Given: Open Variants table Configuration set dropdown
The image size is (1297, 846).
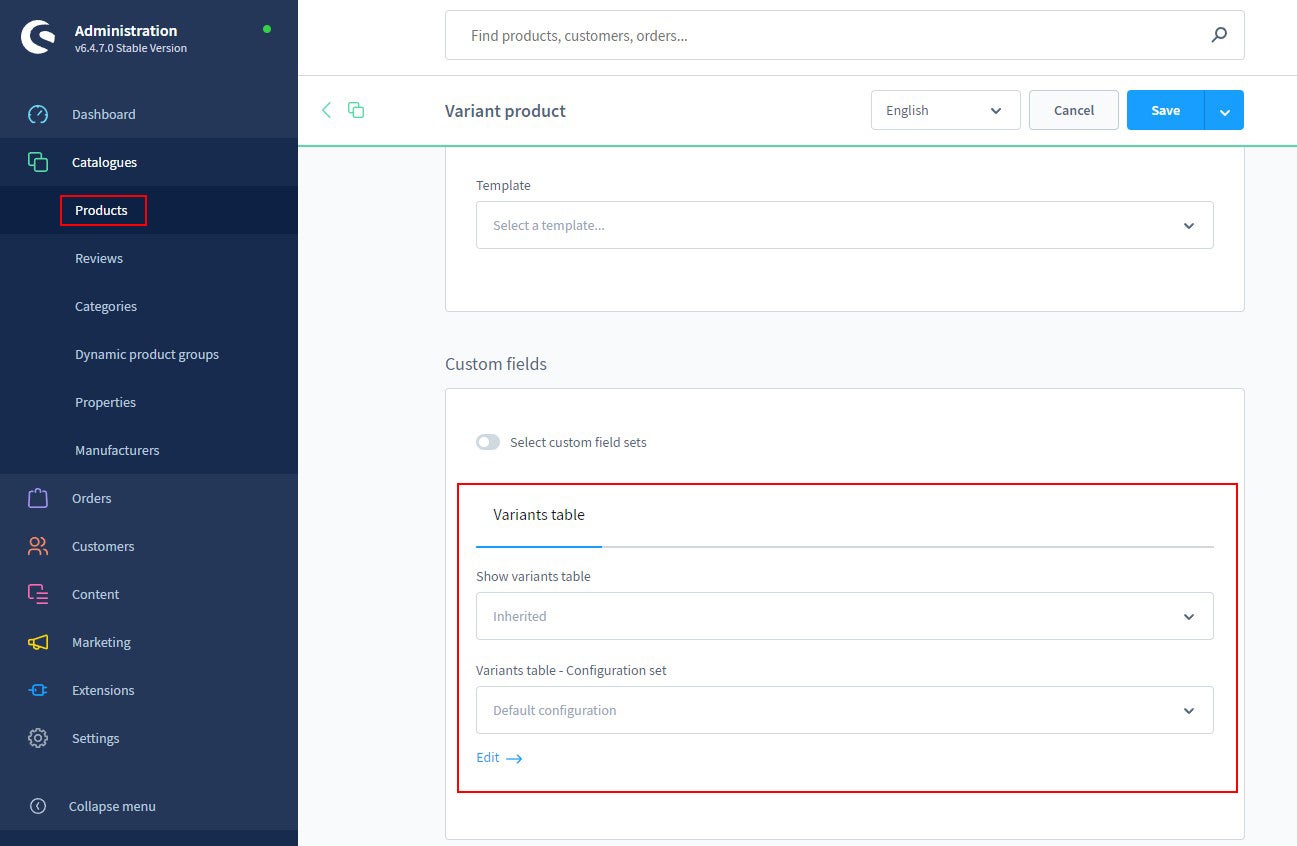Looking at the screenshot, I should click(x=845, y=710).
